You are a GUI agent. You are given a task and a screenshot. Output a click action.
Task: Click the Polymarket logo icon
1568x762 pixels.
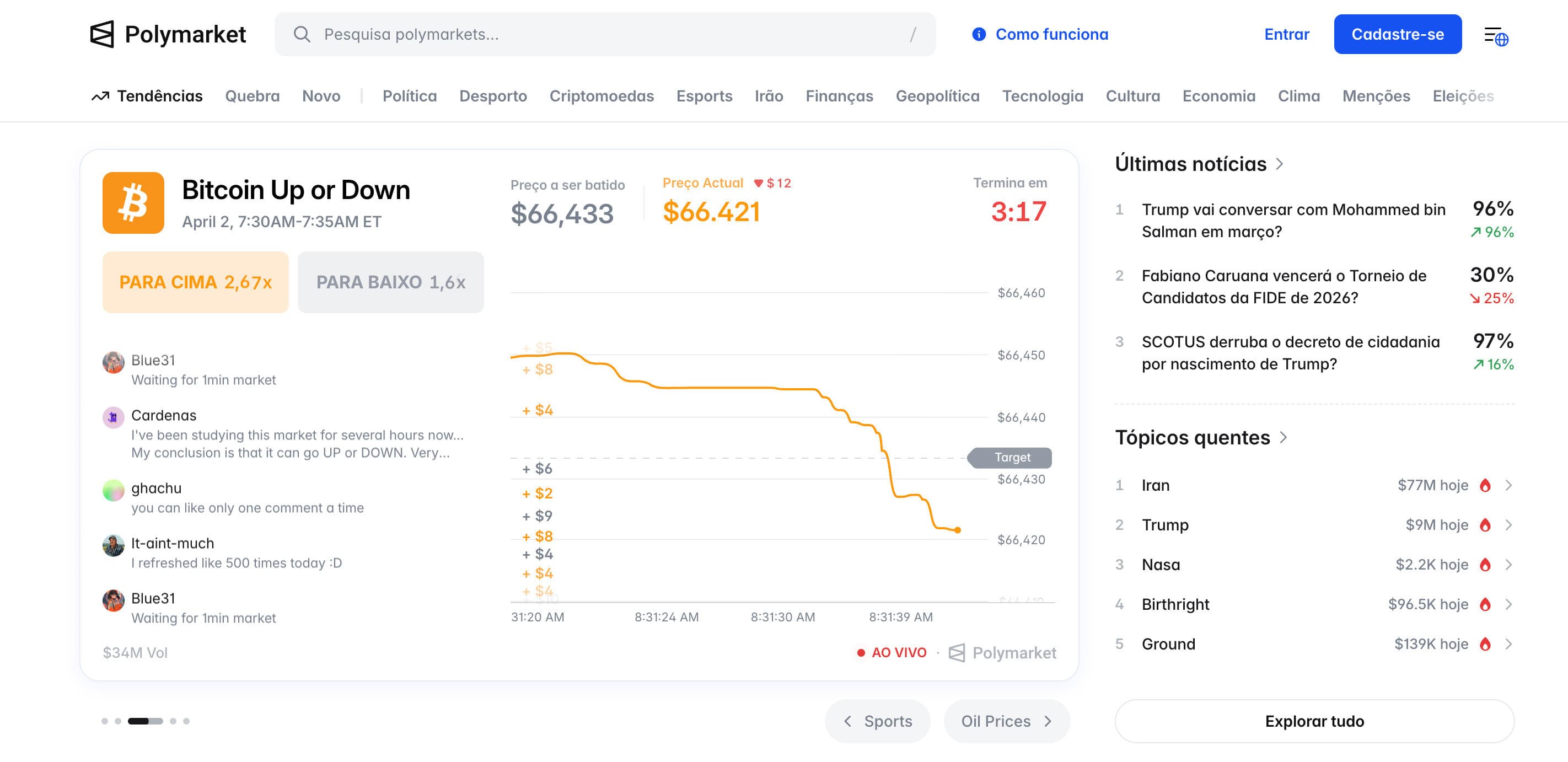click(101, 34)
